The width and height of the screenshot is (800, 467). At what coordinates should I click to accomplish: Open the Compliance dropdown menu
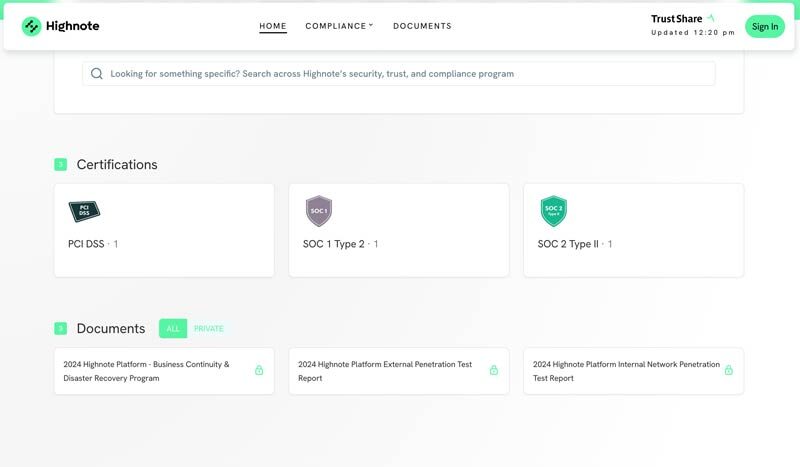(x=339, y=26)
